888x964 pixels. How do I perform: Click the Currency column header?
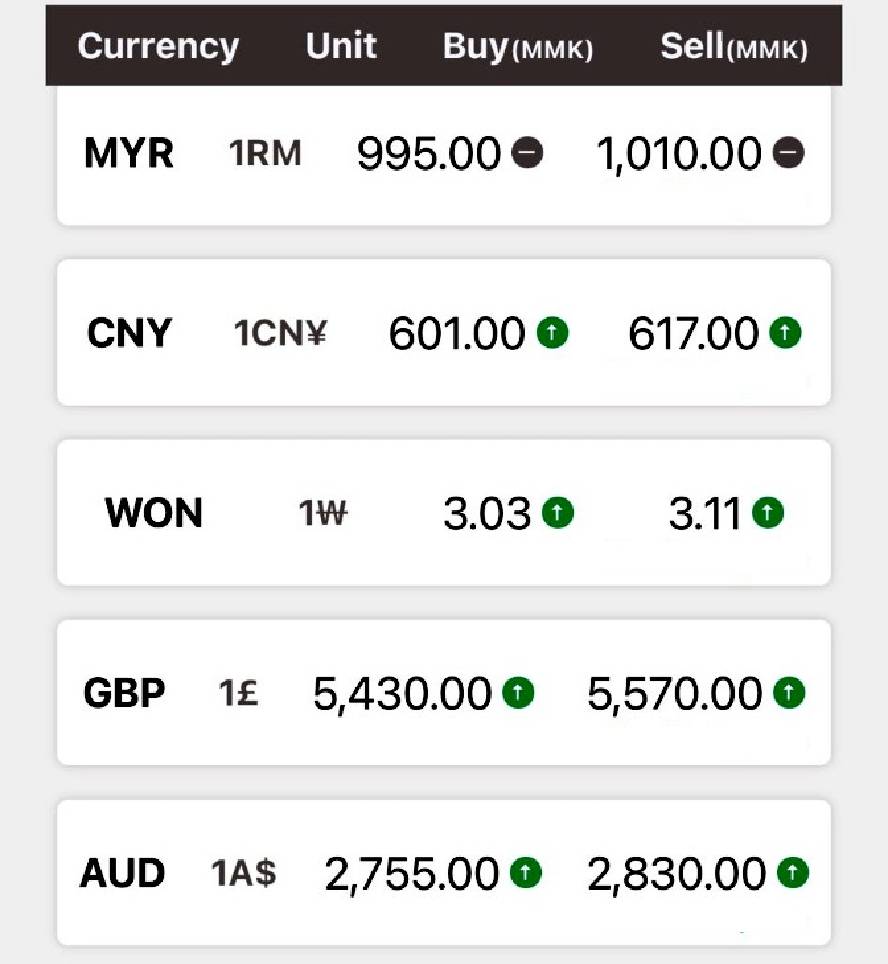[158, 46]
